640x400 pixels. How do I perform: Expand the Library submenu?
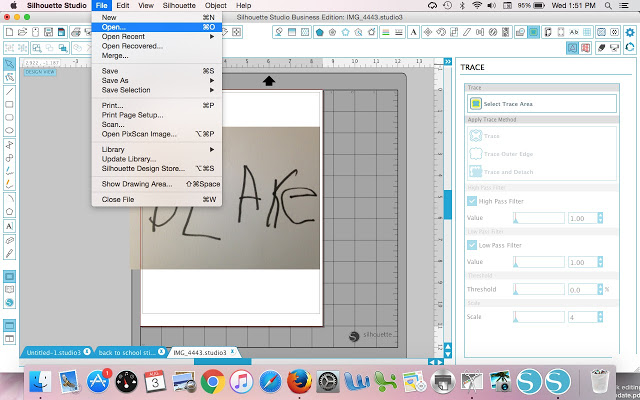tap(157, 149)
